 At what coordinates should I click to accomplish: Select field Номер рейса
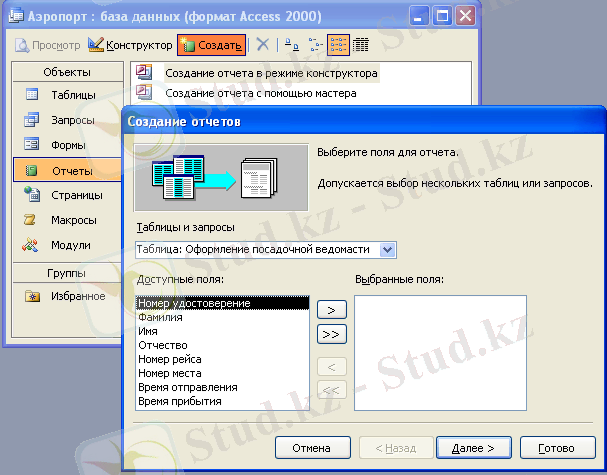(223, 359)
